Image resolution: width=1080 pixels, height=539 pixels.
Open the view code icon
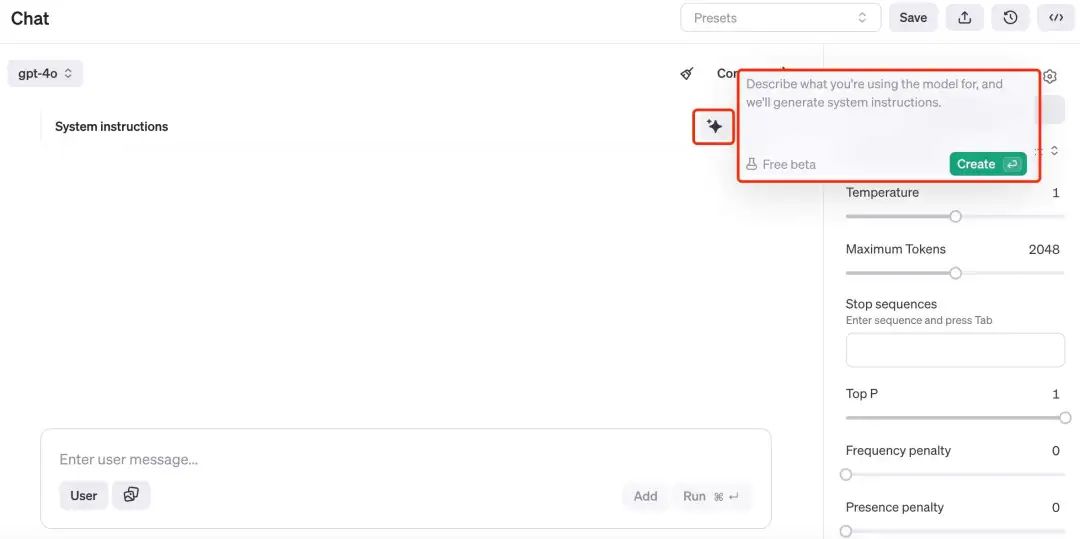[x=1056, y=18]
